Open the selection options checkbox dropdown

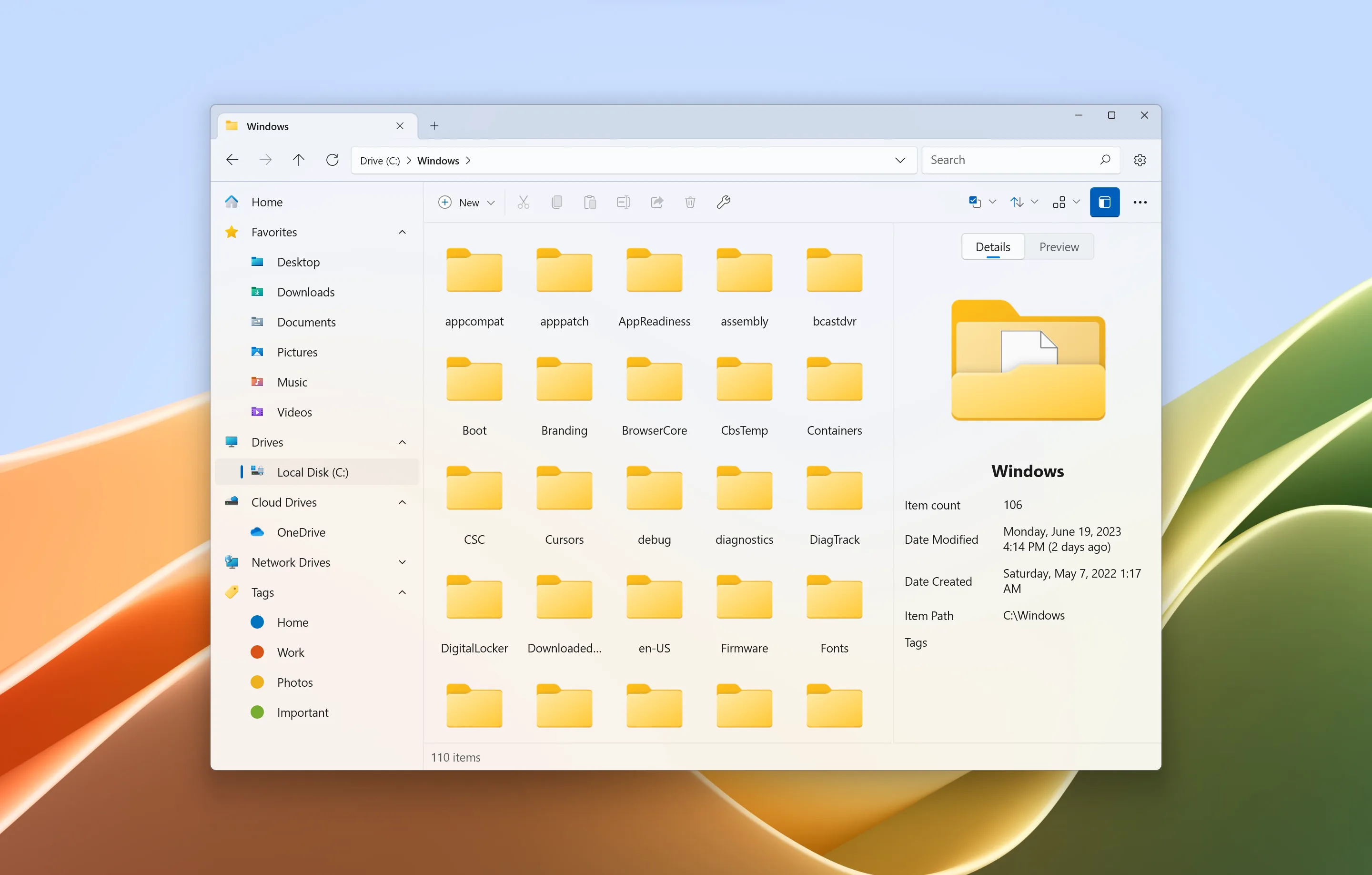pyautogui.click(x=982, y=203)
